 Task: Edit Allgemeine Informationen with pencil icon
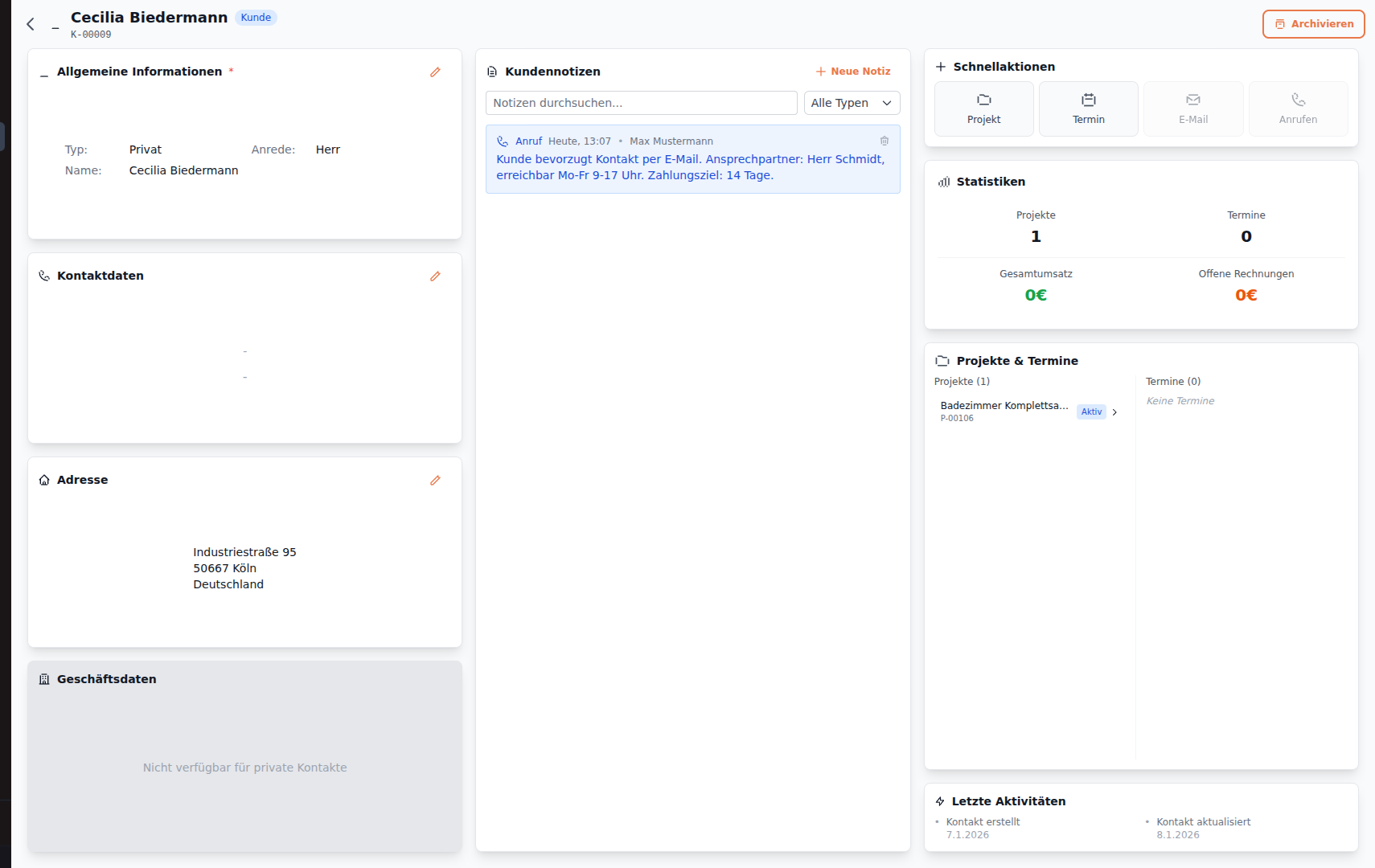tap(435, 72)
